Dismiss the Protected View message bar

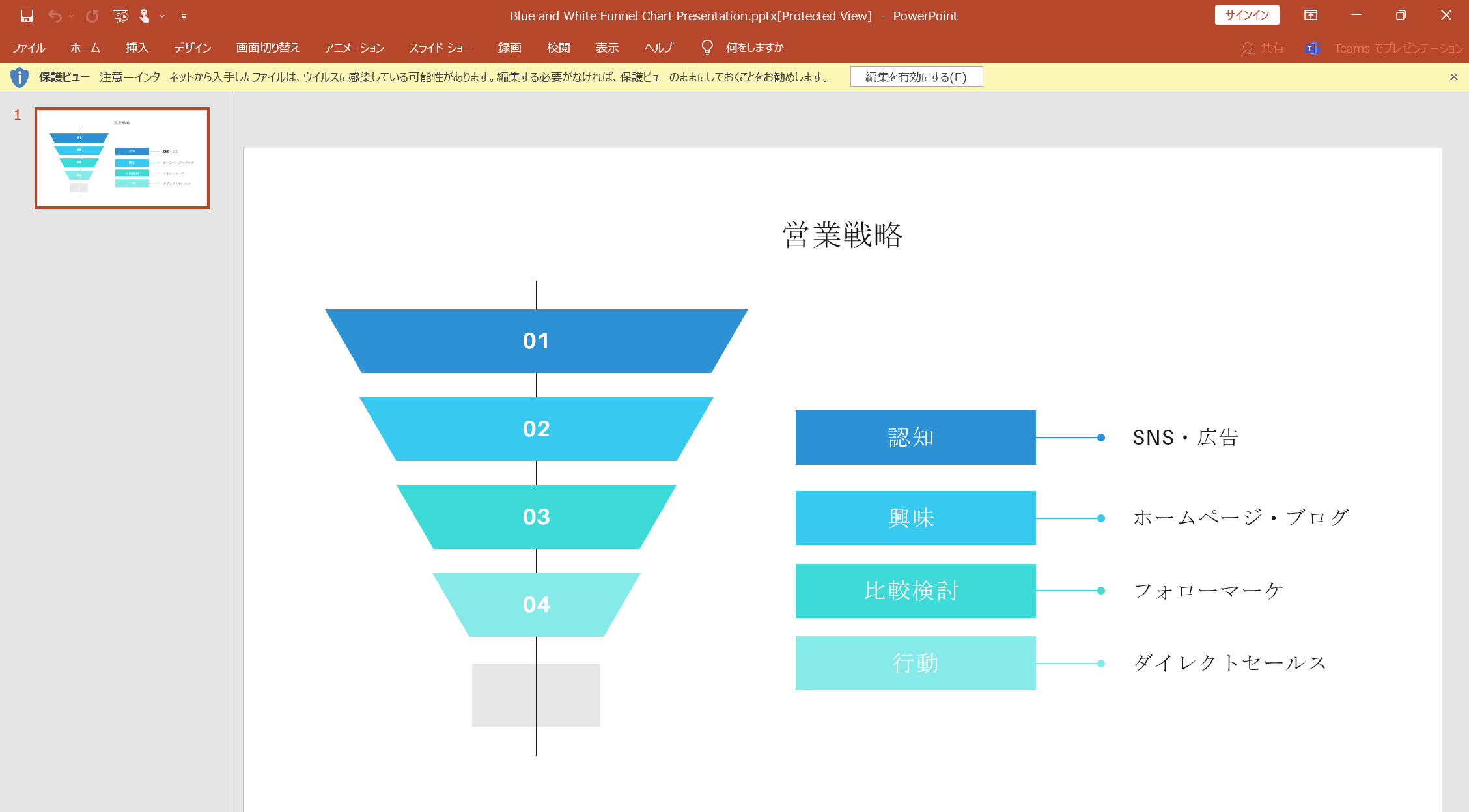click(1453, 77)
